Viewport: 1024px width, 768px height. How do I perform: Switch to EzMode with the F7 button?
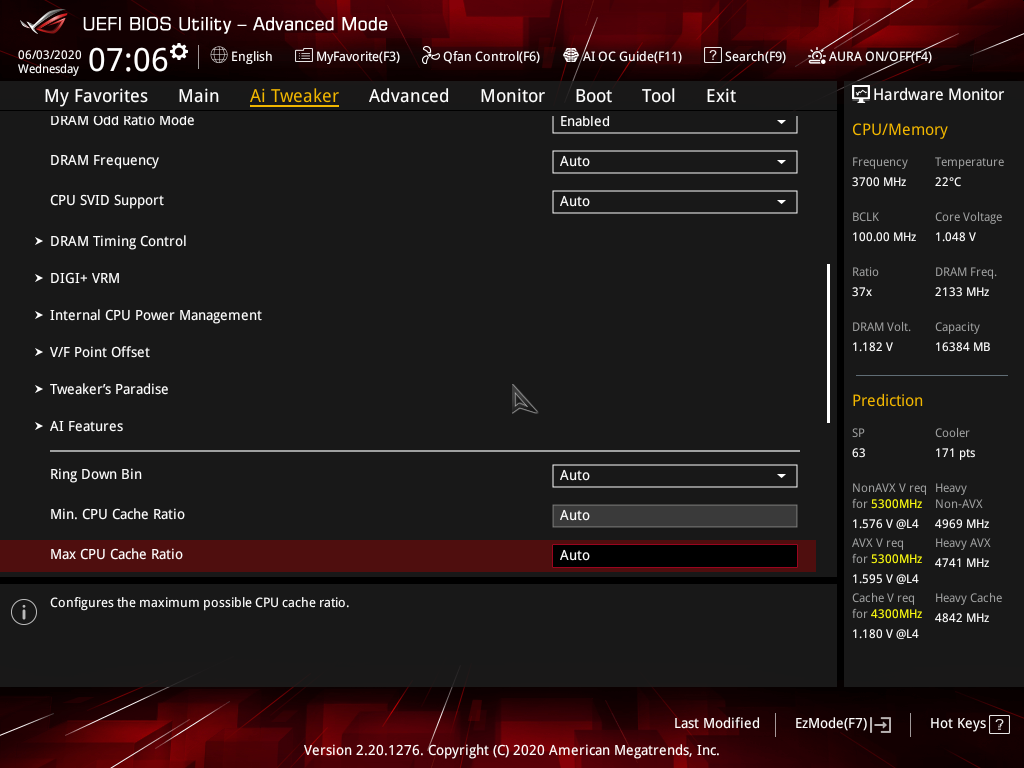pyautogui.click(x=842, y=723)
